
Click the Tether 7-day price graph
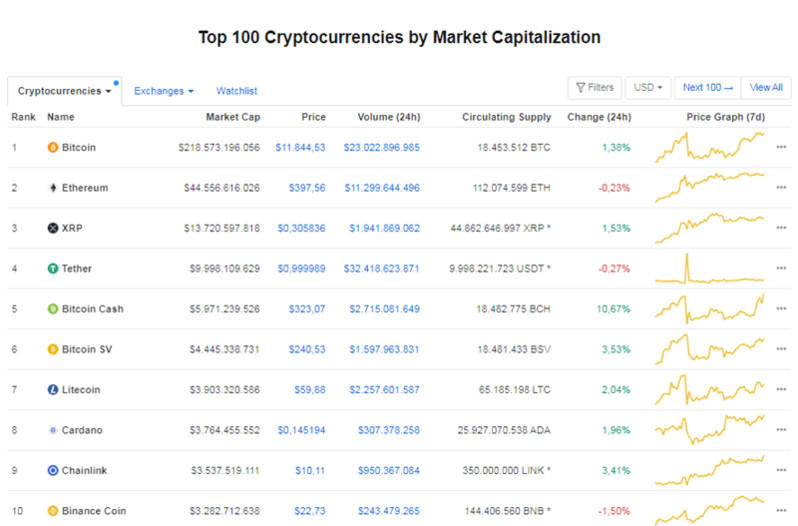pos(710,269)
